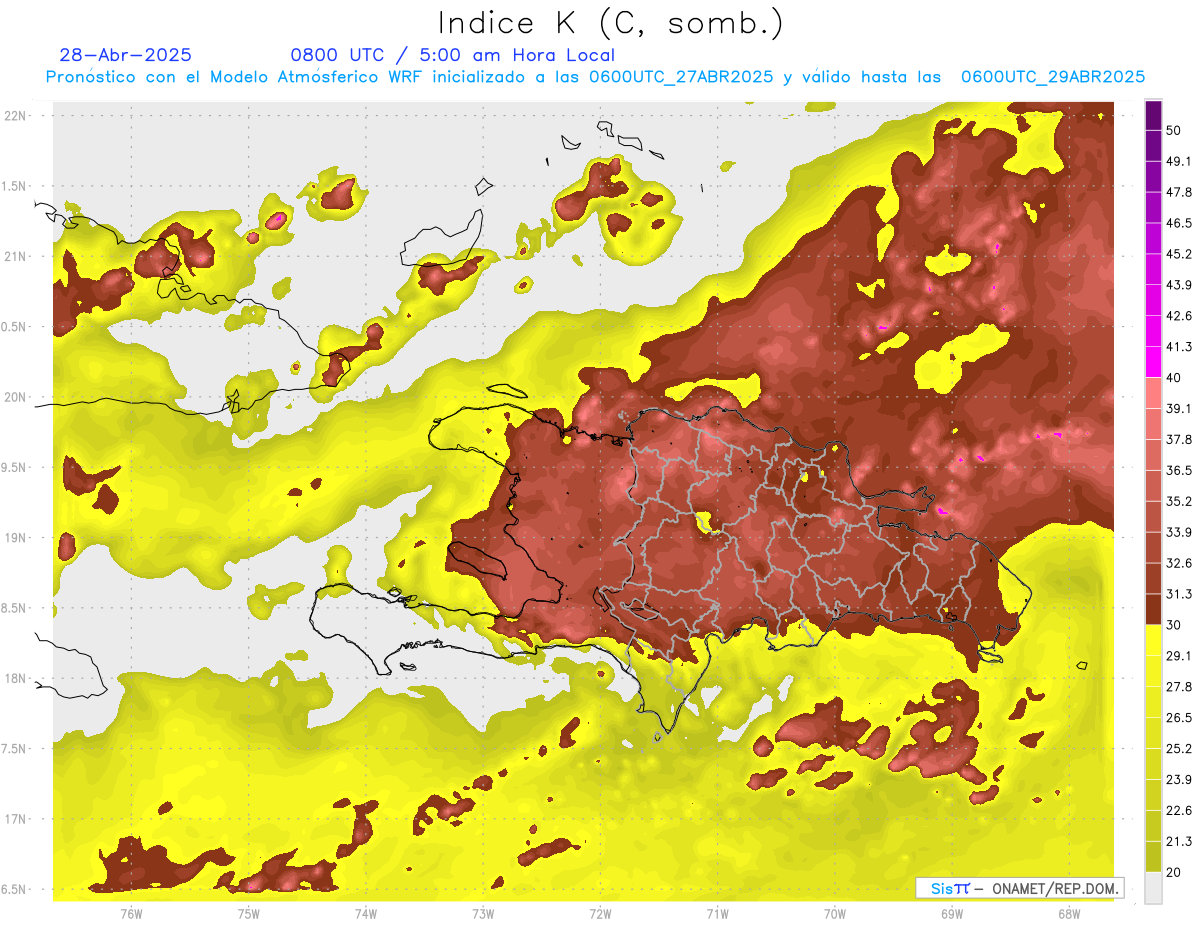
Task: Click the "70W" longitude label
Action: [834, 912]
